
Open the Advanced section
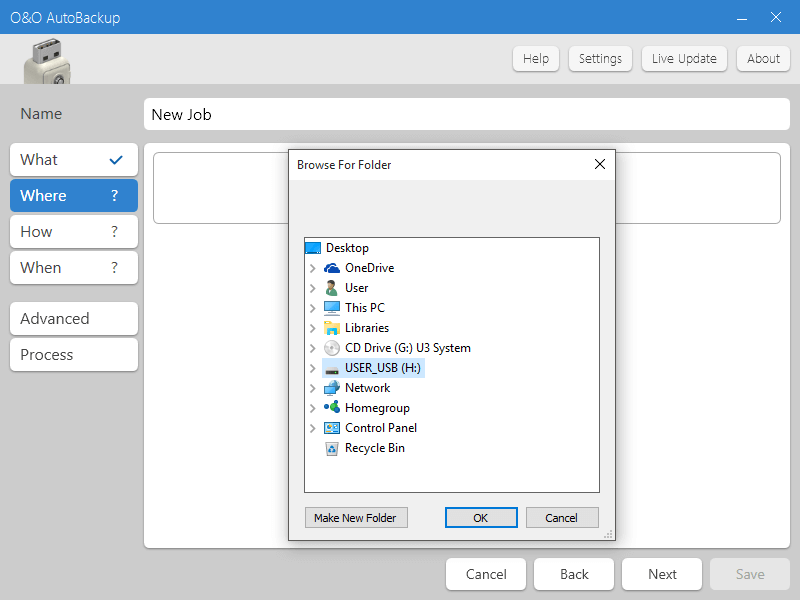coord(74,318)
